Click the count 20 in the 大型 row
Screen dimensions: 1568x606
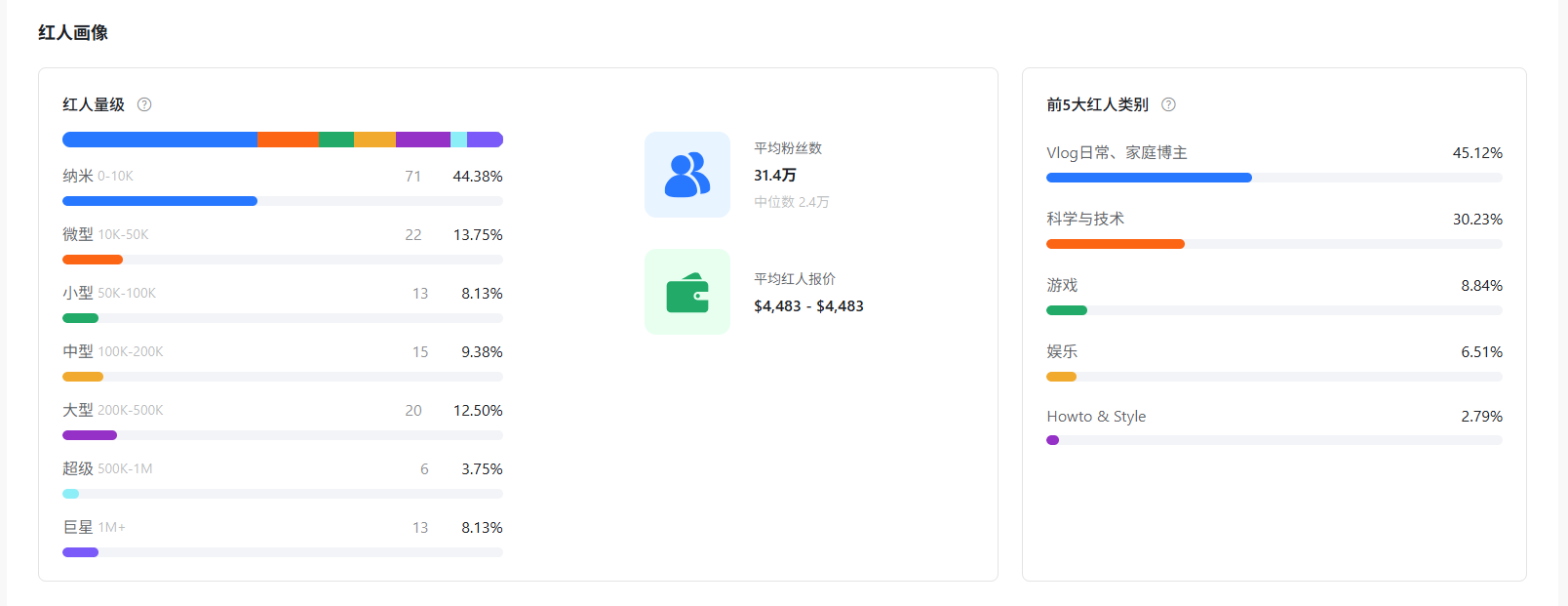(x=413, y=410)
